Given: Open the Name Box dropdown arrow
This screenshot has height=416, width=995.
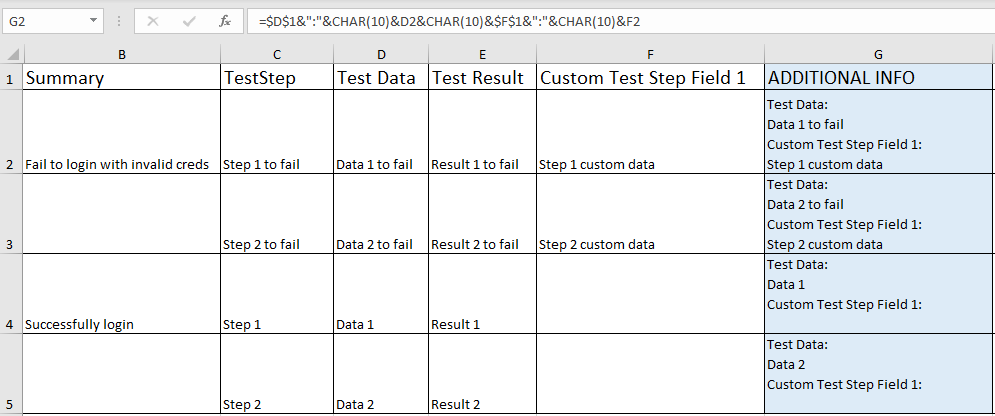Looking at the screenshot, I should click(x=93, y=20).
